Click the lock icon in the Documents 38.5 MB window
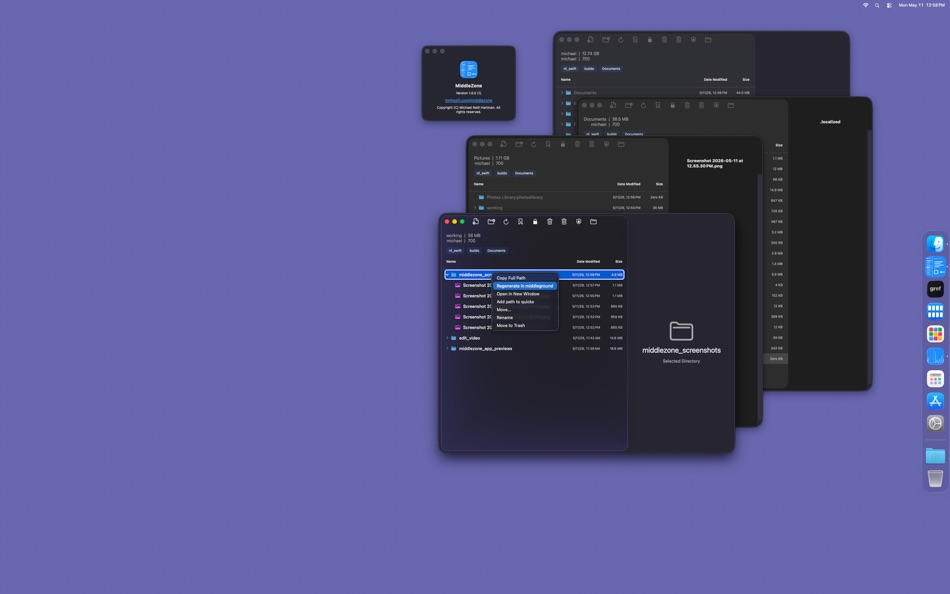This screenshot has width=950, height=594. click(x=673, y=105)
